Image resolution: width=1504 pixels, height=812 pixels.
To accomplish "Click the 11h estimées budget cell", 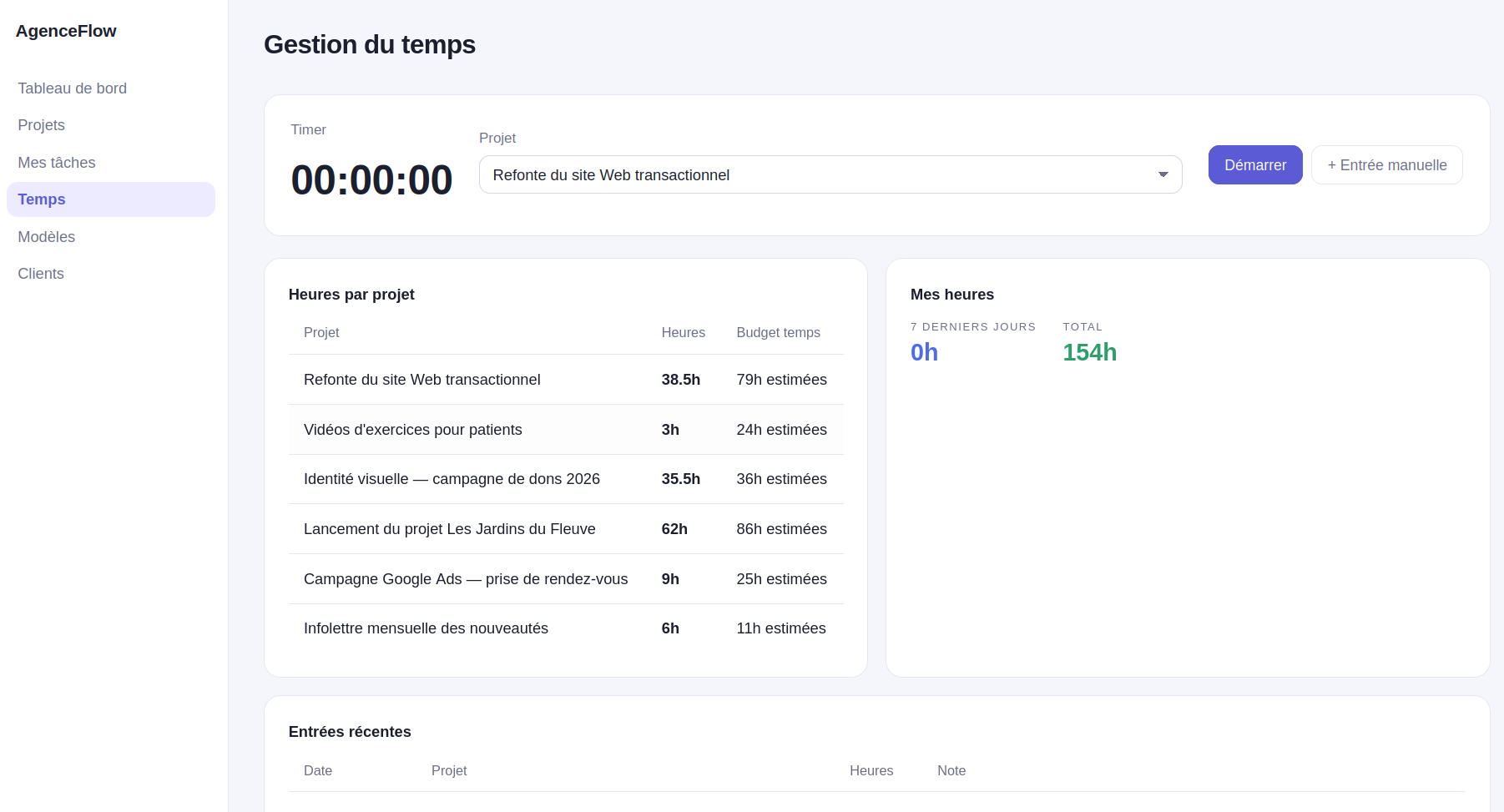I will coord(781,628).
